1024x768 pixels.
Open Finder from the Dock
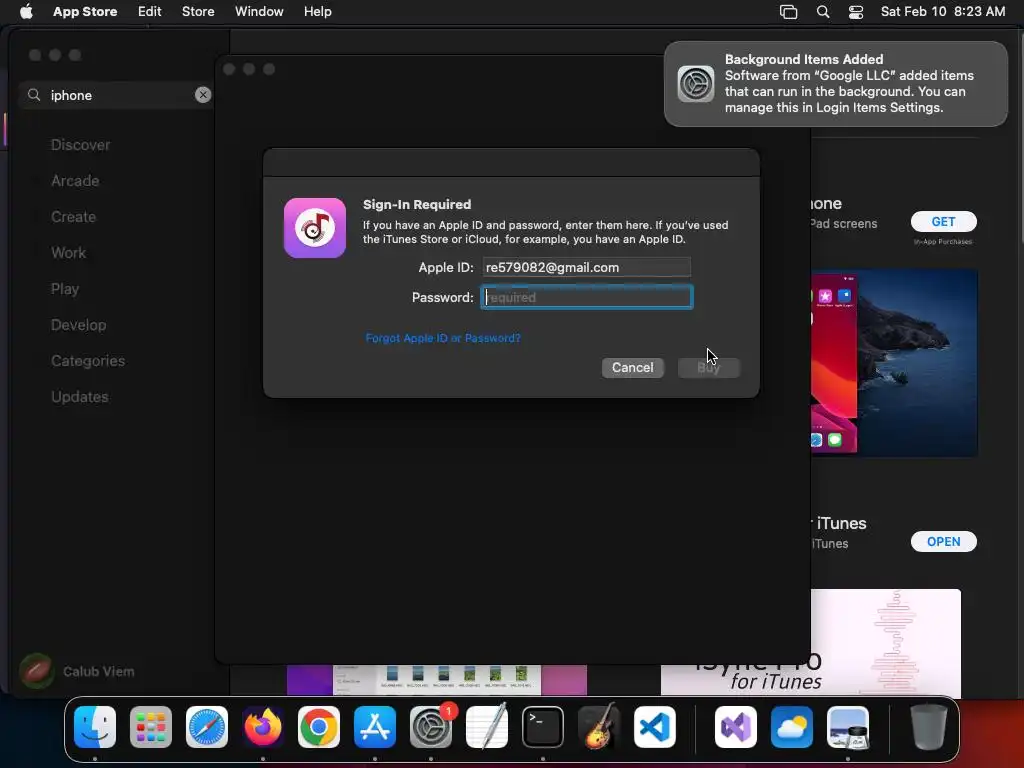coord(95,727)
